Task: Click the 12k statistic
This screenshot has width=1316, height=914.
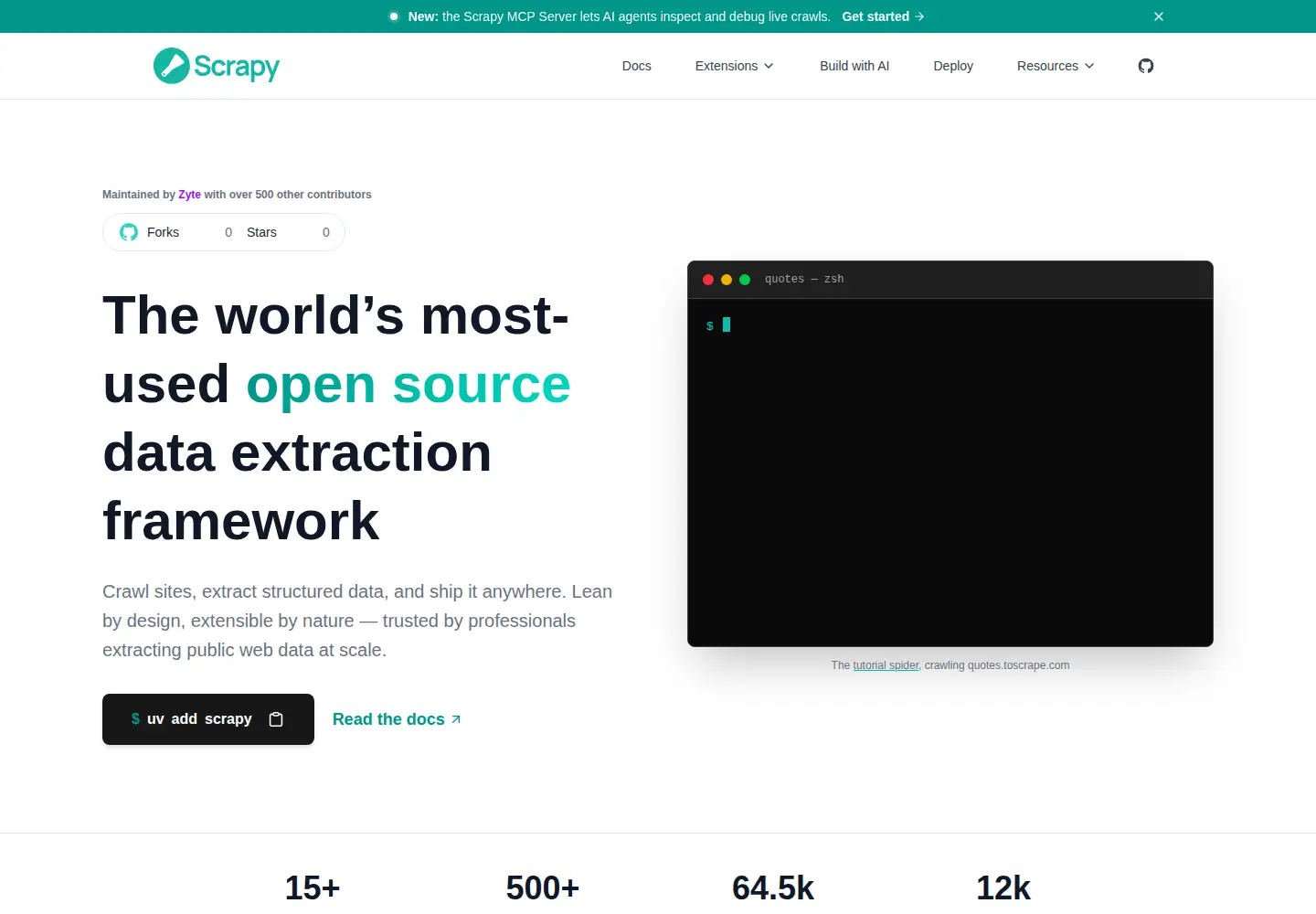Action: click(1003, 887)
